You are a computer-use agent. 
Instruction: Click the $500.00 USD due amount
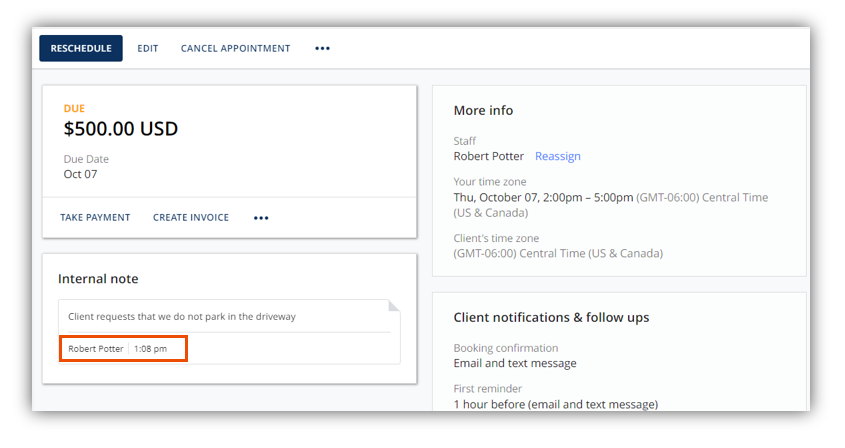[121, 129]
